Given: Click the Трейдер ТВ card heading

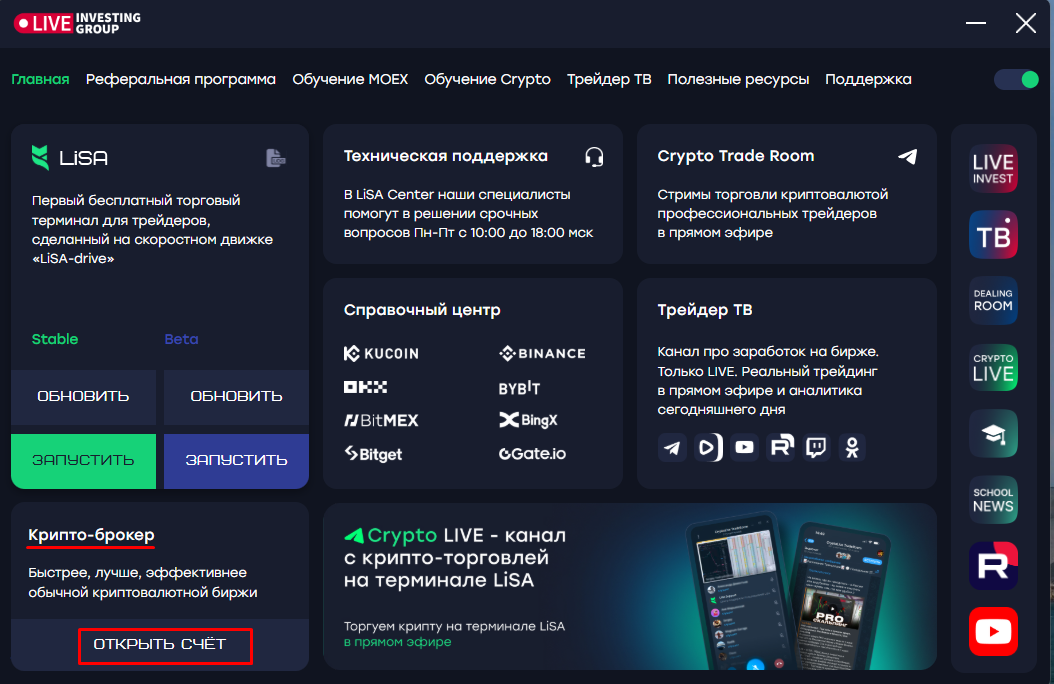Looking at the screenshot, I should tap(704, 310).
